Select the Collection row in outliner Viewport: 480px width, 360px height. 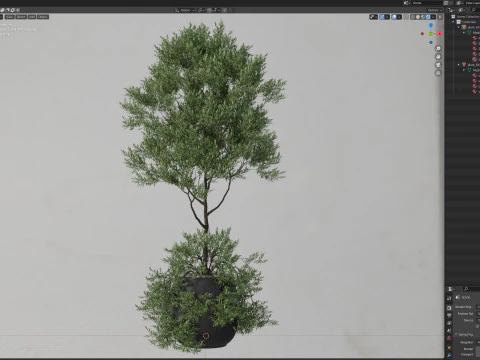pyautogui.click(x=468, y=22)
